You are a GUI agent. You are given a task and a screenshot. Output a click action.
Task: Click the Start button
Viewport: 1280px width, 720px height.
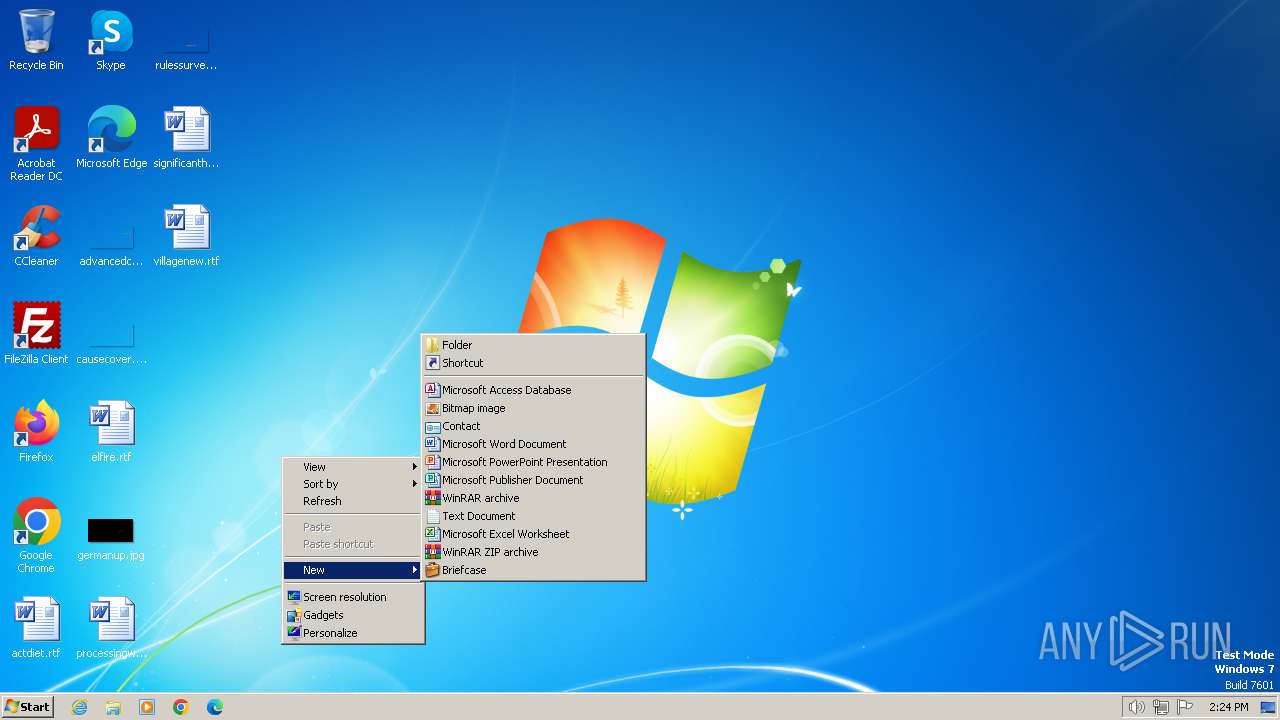28,707
